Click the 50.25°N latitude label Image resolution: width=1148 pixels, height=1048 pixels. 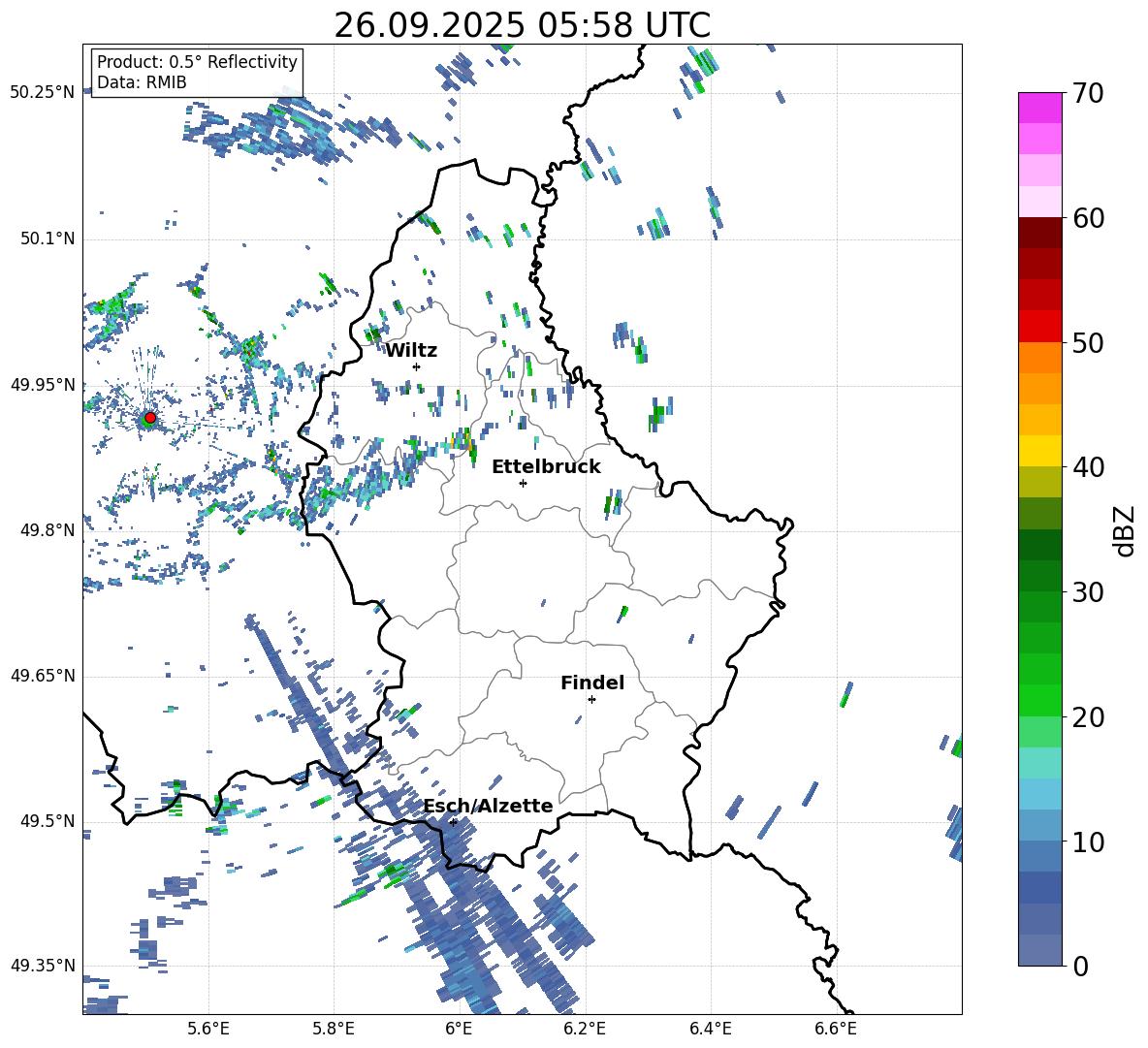[43, 93]
